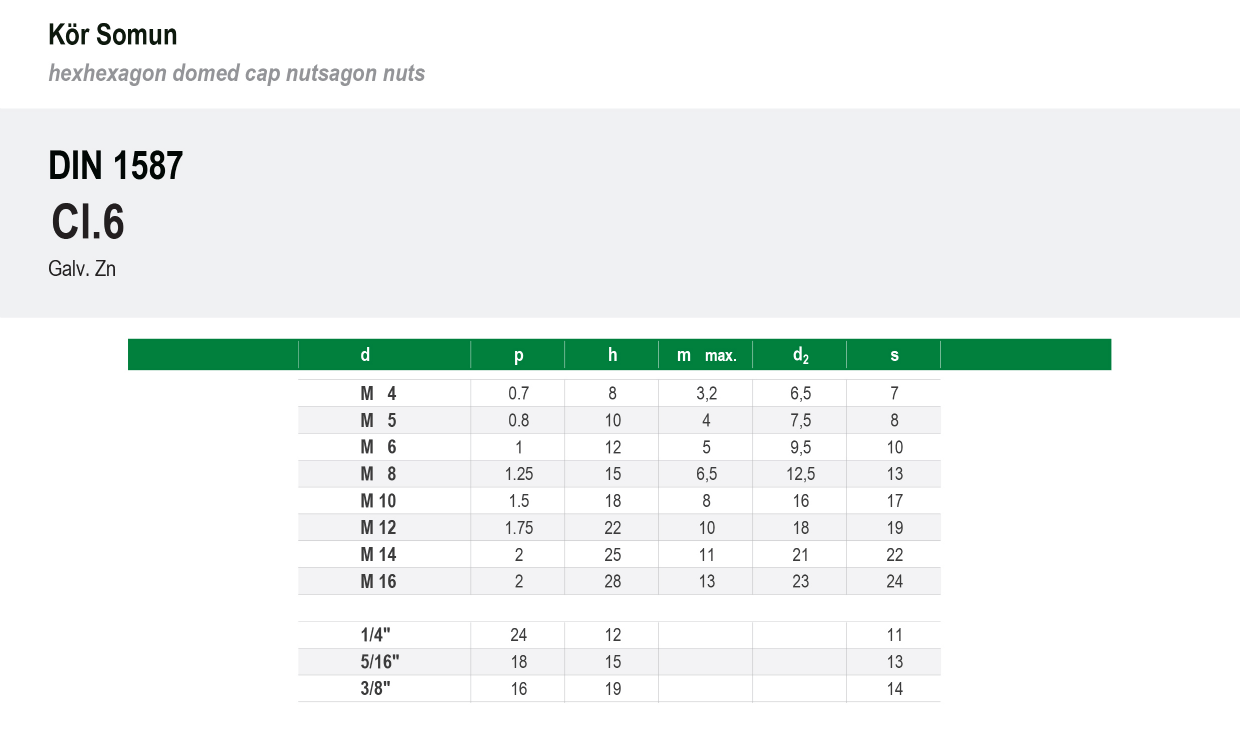Click the 'DIN 1587' heading
Viewport: 1240px width, 734px height.
116,166
